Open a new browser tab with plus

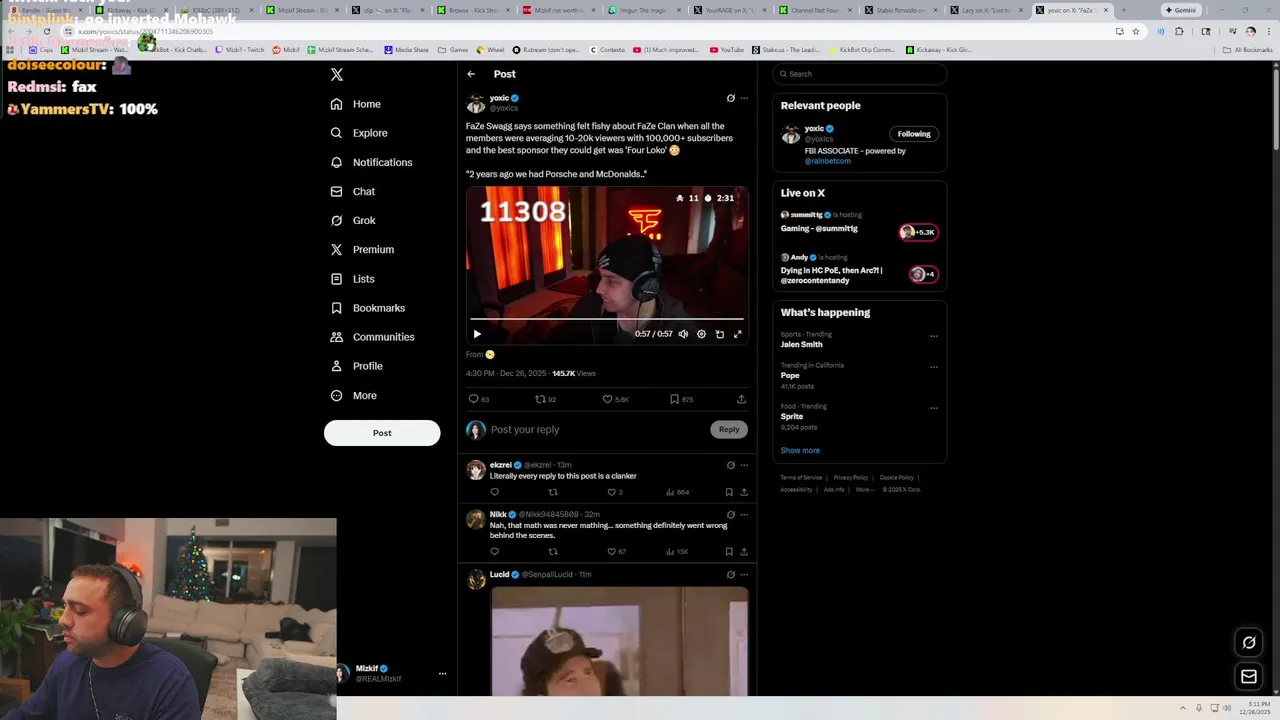[x=1123, y=10]
